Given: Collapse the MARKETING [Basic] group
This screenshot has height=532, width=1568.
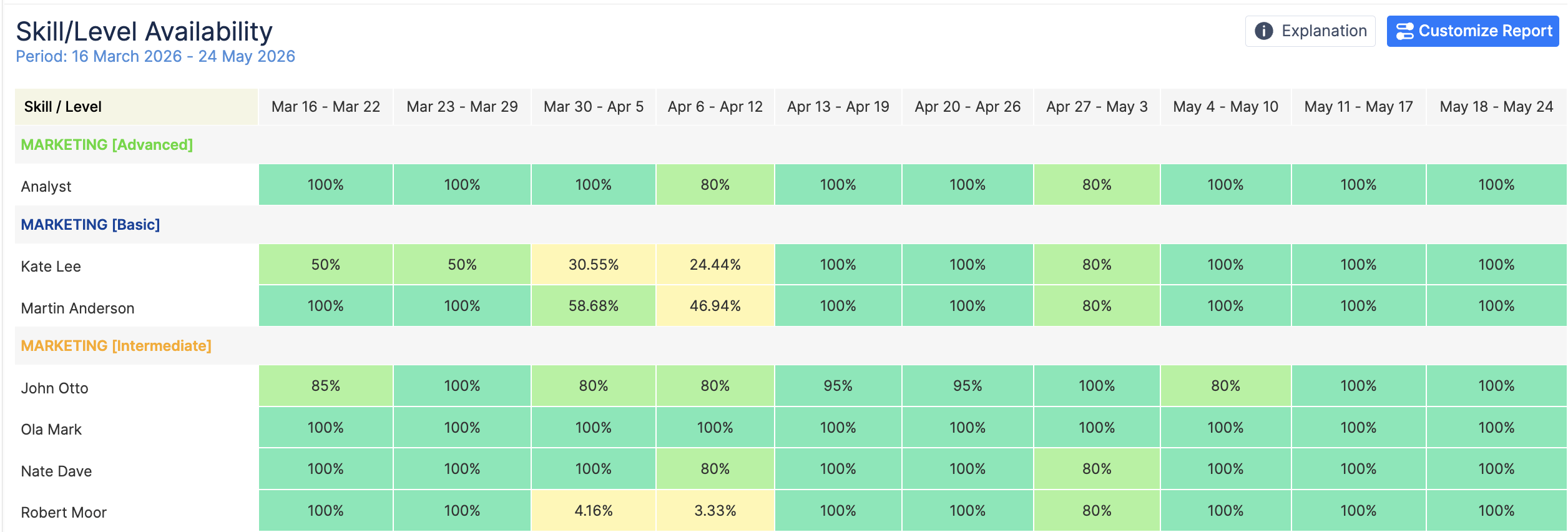Looking at the screenshot, I should pyautogui.click(x=91, y=225).
